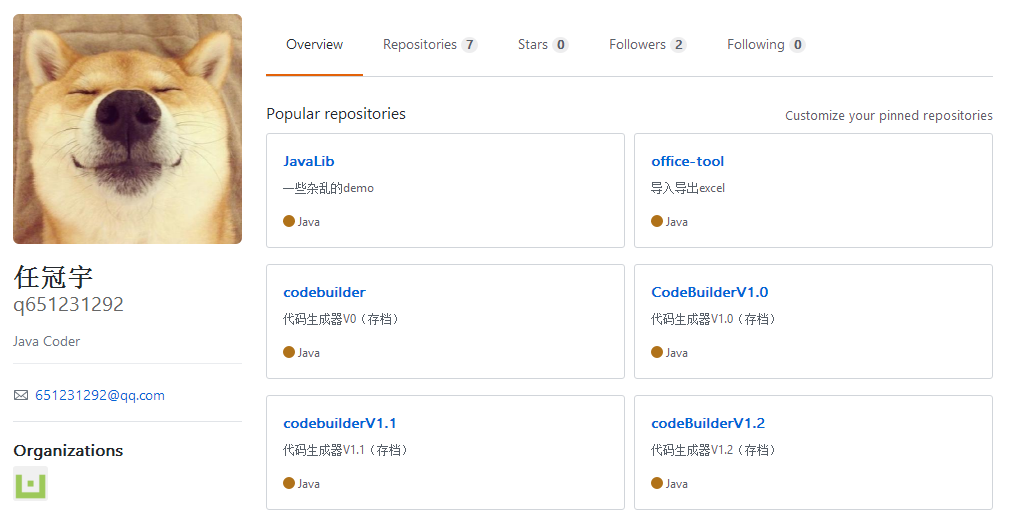Click the 651231292@qq.com email link
Screen dimensions: 1018x526
(x=100, y=395)
